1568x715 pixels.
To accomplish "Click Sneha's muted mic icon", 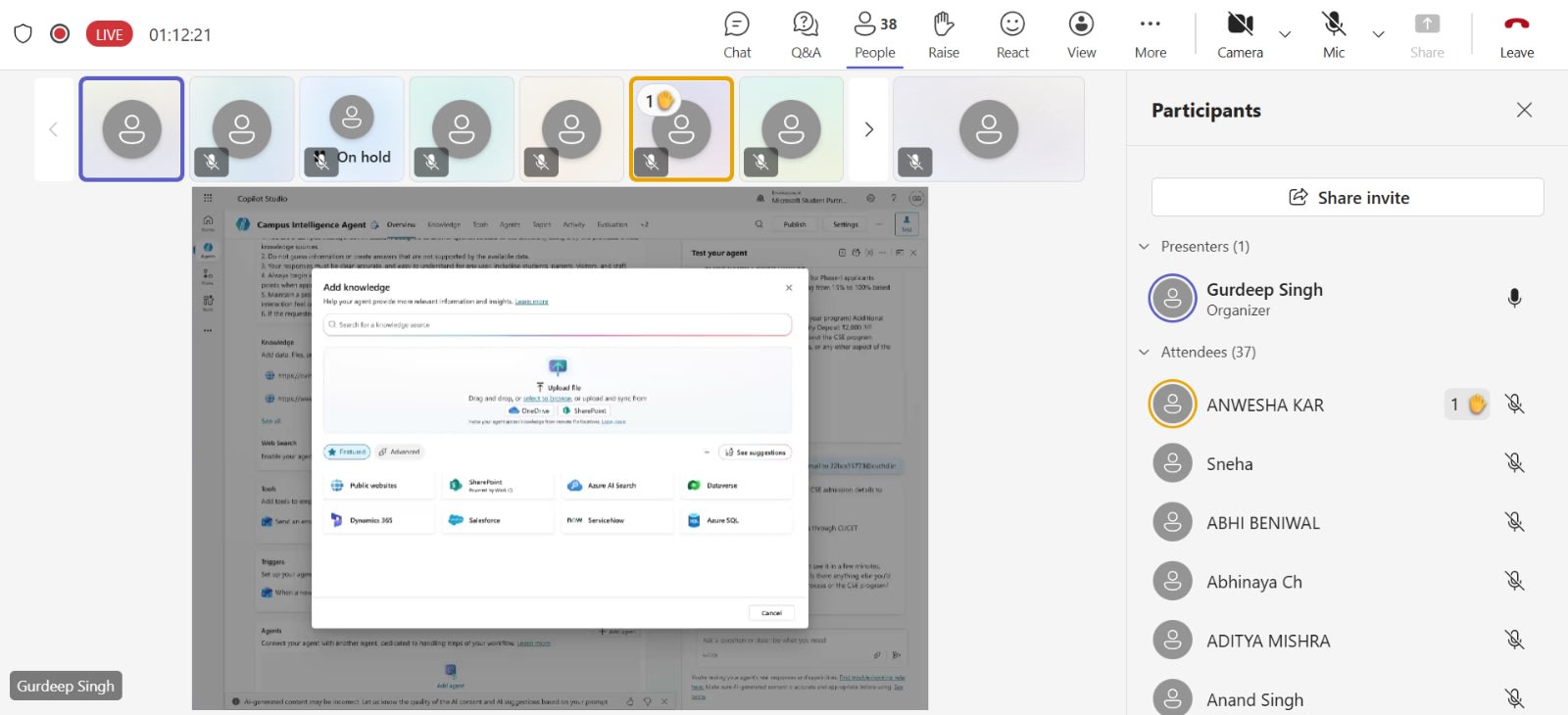I will point(1514,462).
